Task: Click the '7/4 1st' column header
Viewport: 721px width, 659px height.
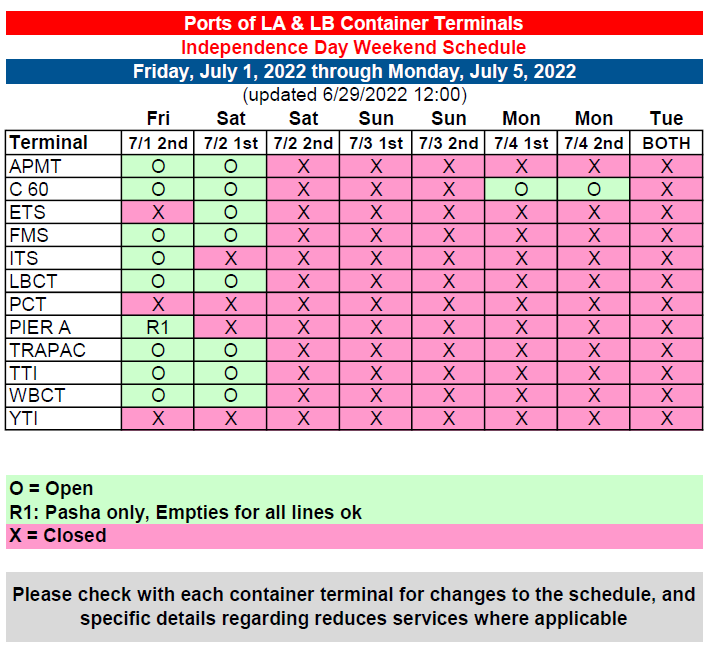Action: (521, 143)
